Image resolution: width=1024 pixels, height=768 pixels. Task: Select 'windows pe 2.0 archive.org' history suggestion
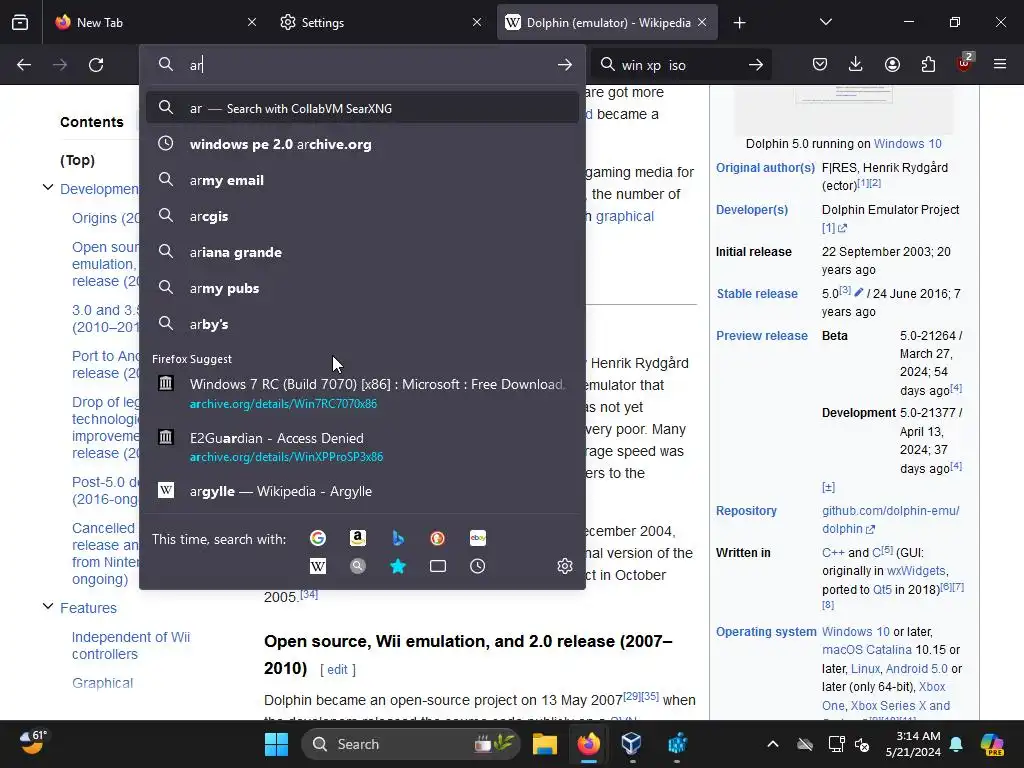362,144
